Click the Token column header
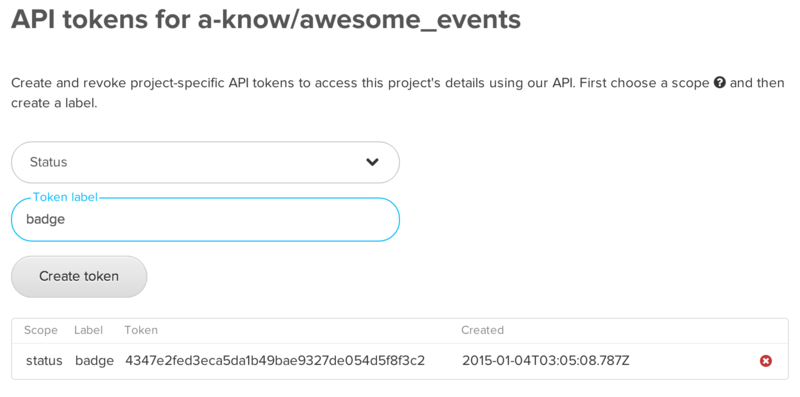 point(141,330)
